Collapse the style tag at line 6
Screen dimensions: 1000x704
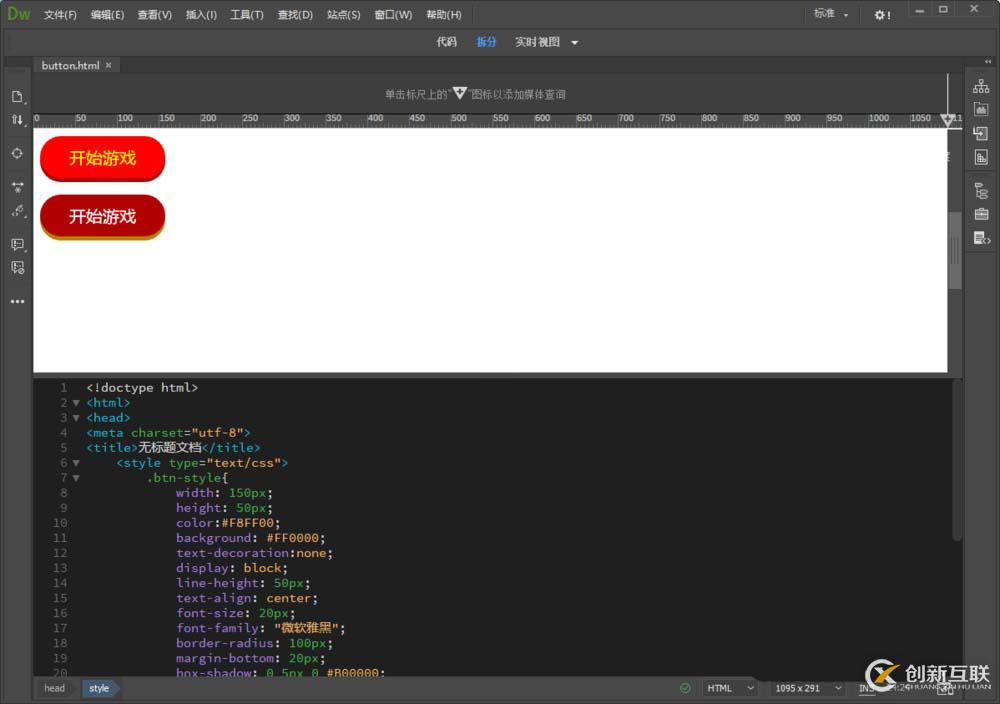tap(76, 463)
